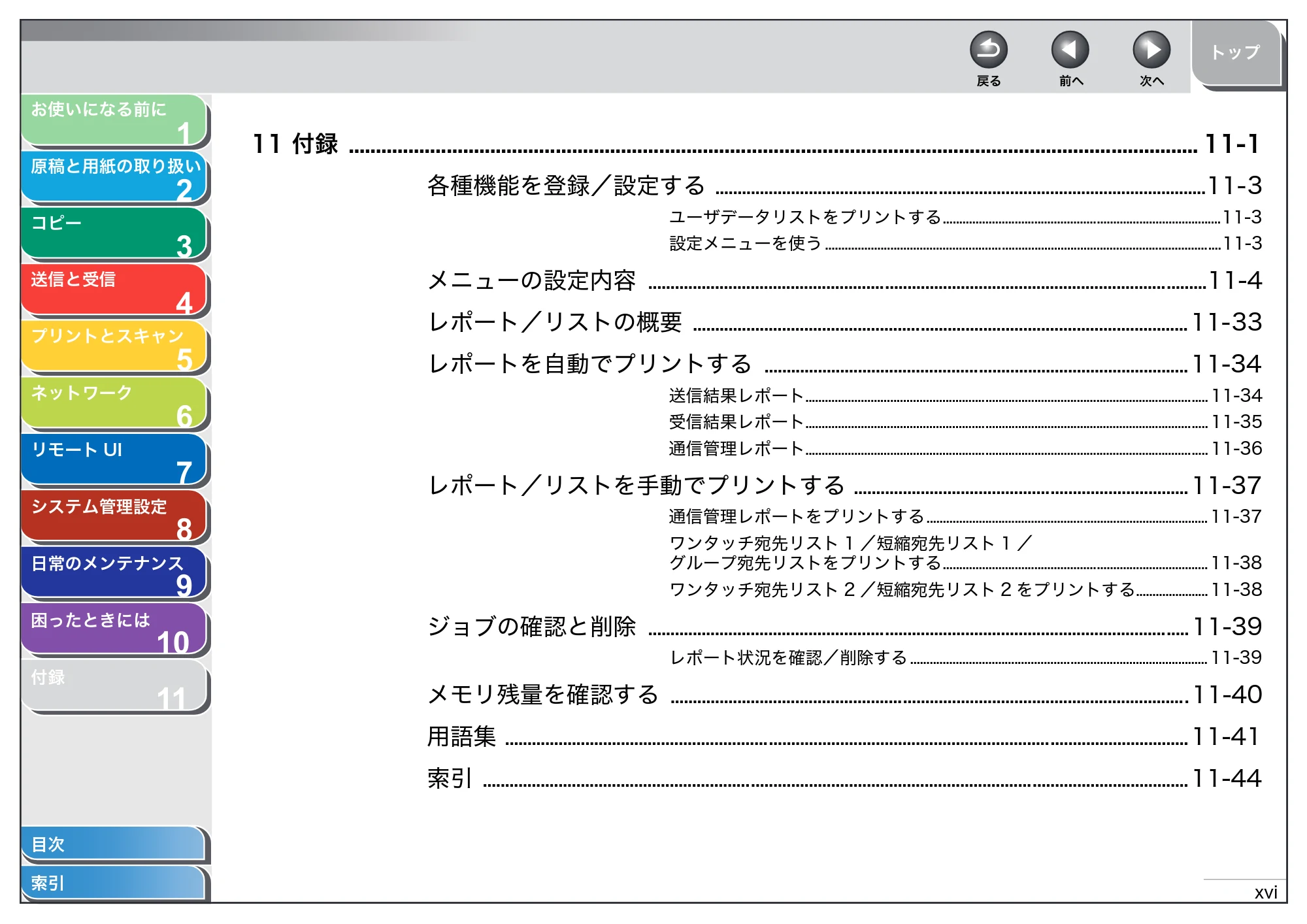Jump to メモリ残量を確認する entry
Image resolution: width=1307 pixels, height=924 pixels.
point(844,695)
